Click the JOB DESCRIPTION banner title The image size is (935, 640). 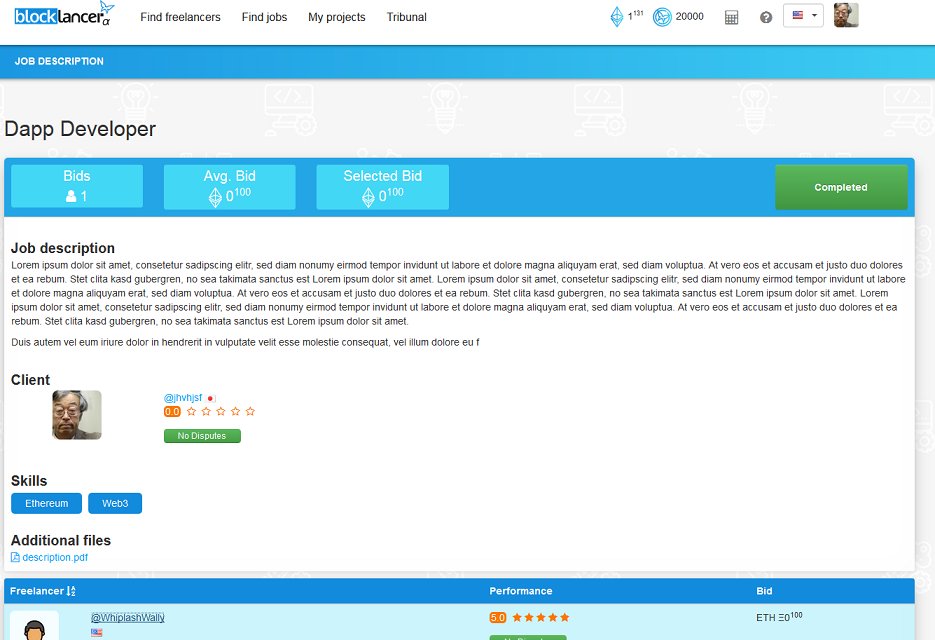click(59, 61)
